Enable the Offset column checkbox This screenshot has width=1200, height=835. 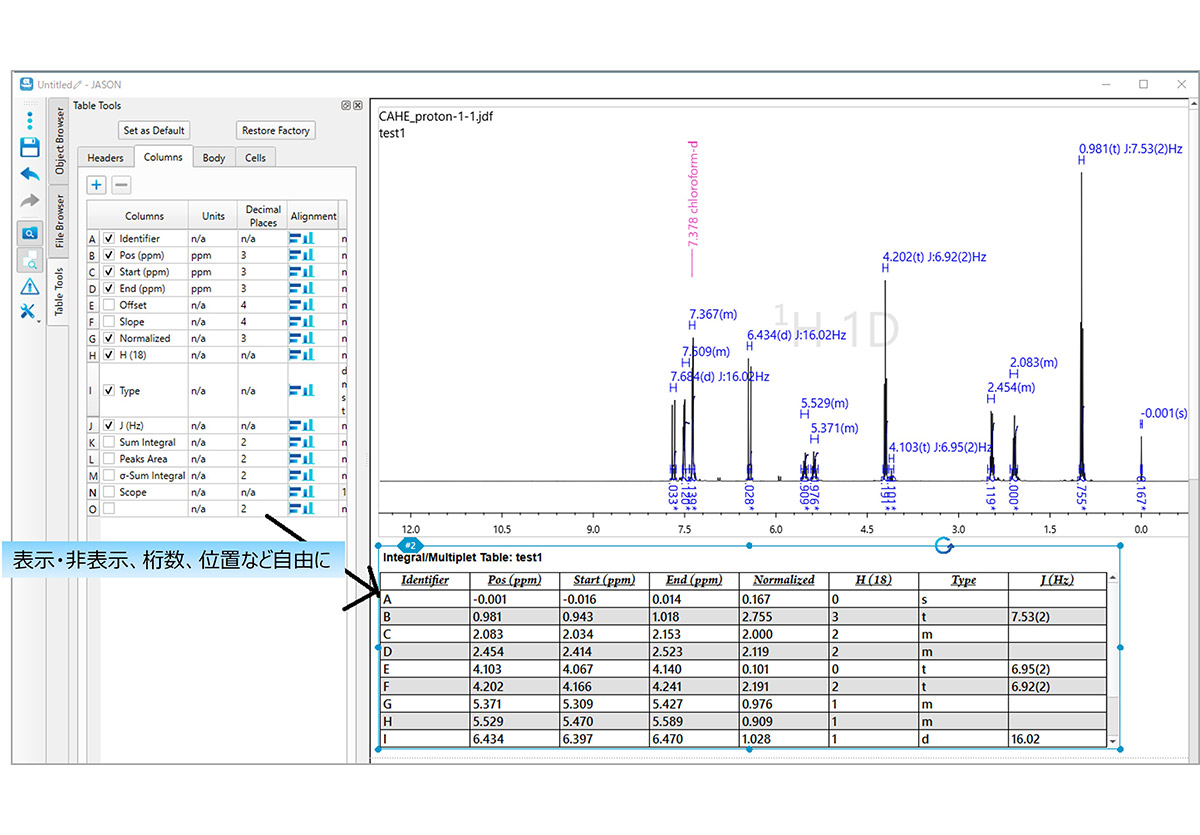[x=109, y=305]
